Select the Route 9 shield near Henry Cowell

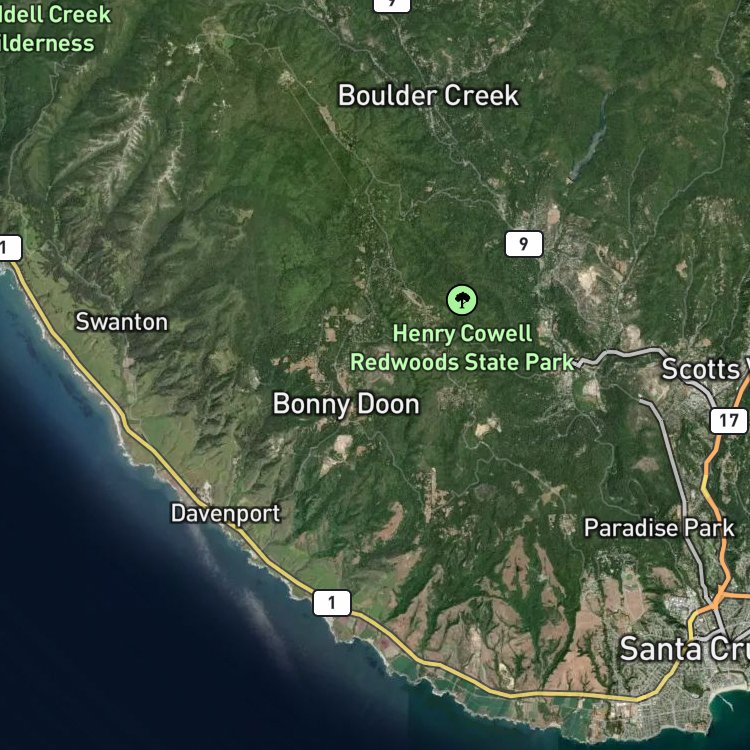point(524,244)
